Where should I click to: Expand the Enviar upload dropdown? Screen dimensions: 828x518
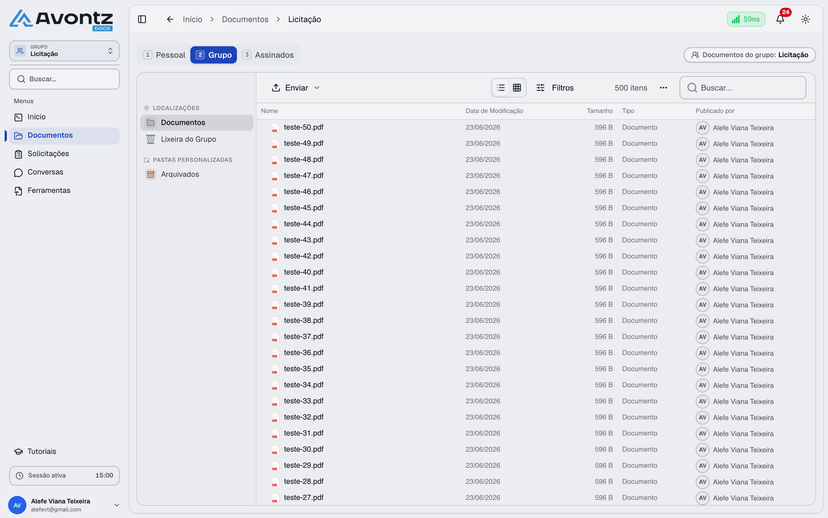pyautogui.click(x=296, y=88)
